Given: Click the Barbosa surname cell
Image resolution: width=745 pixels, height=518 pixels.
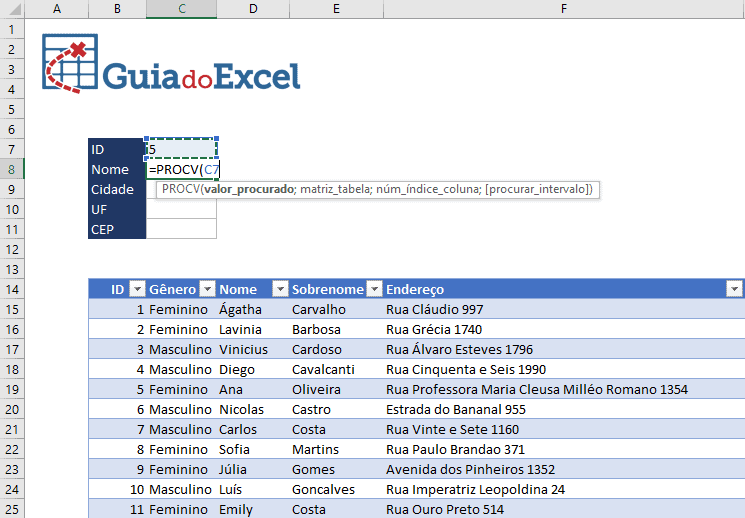Looking at the screenshot, I should 336,329.
